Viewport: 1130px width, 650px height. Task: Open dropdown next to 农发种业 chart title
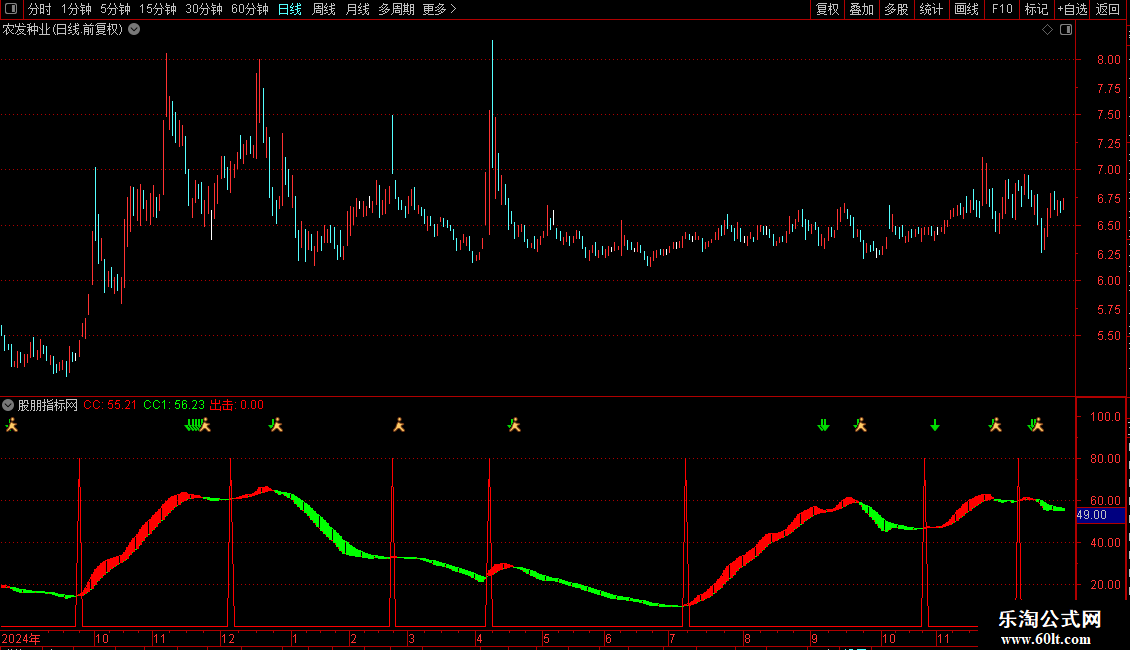(134, 30)
